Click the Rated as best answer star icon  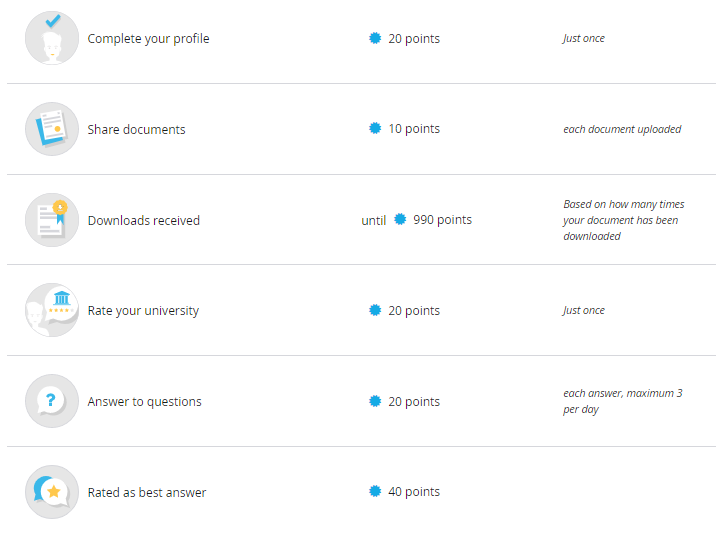[x=52, y=492]
